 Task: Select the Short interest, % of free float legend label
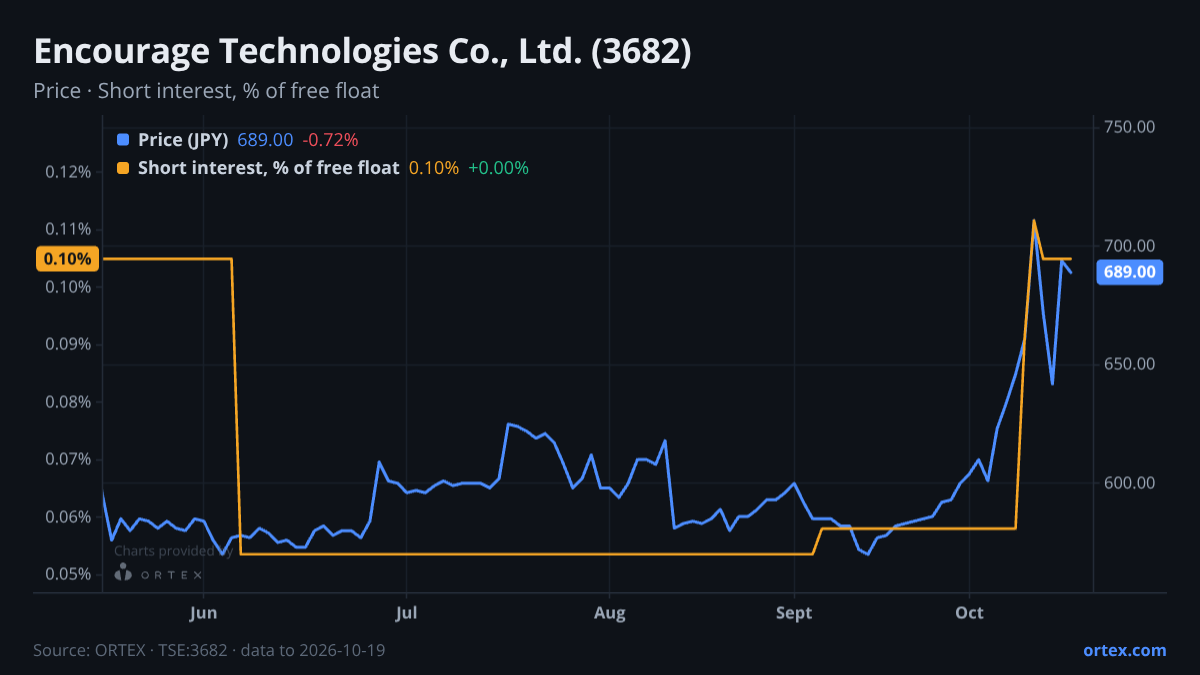(x=268, y=168)
